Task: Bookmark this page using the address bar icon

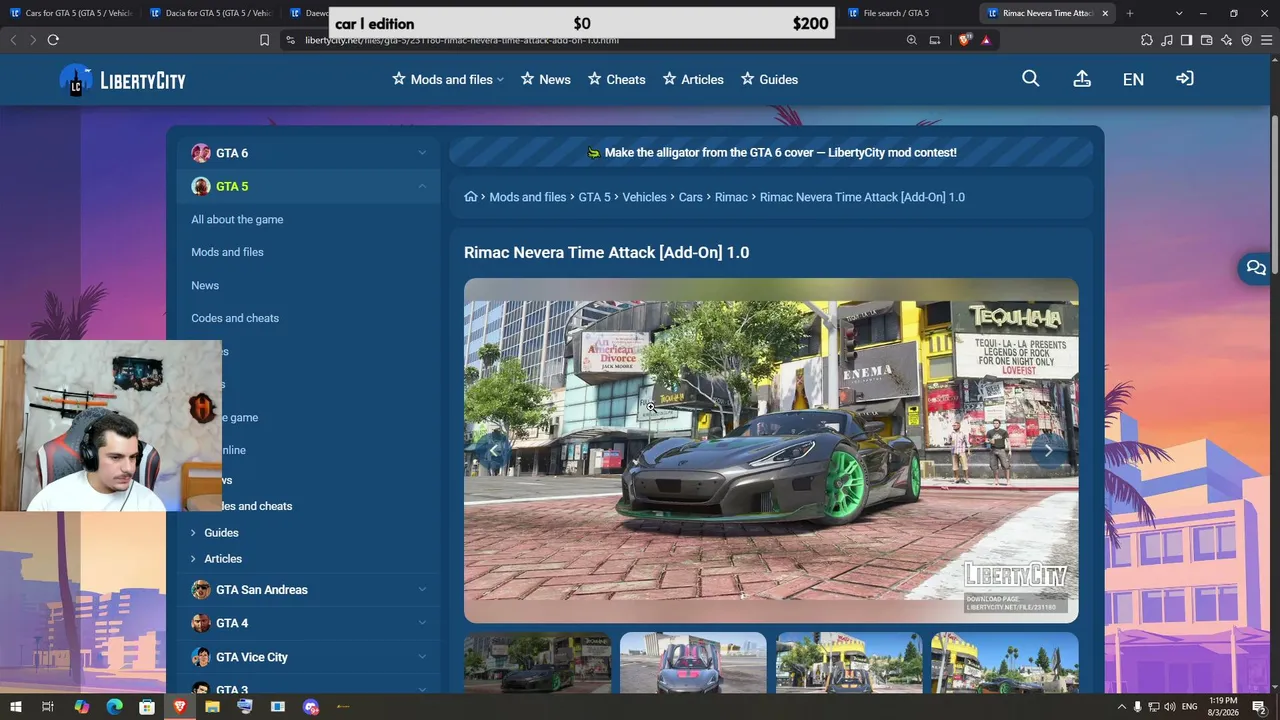Action: click(x=264, y=40)
